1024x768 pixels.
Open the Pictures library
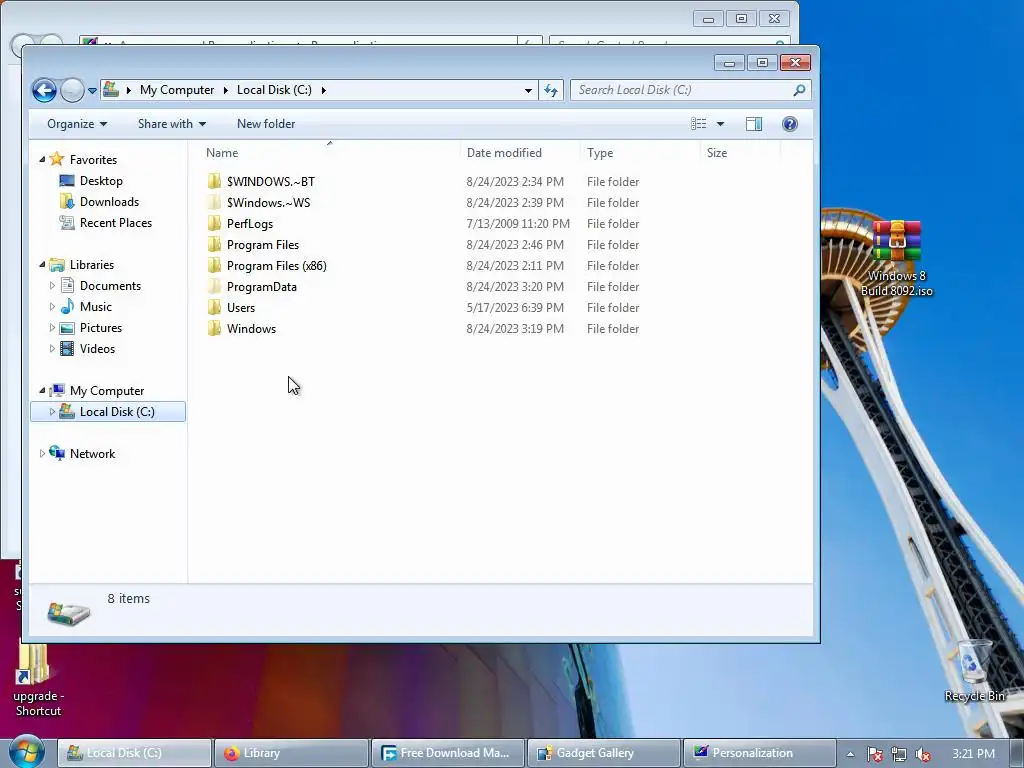tap(101, 328)
